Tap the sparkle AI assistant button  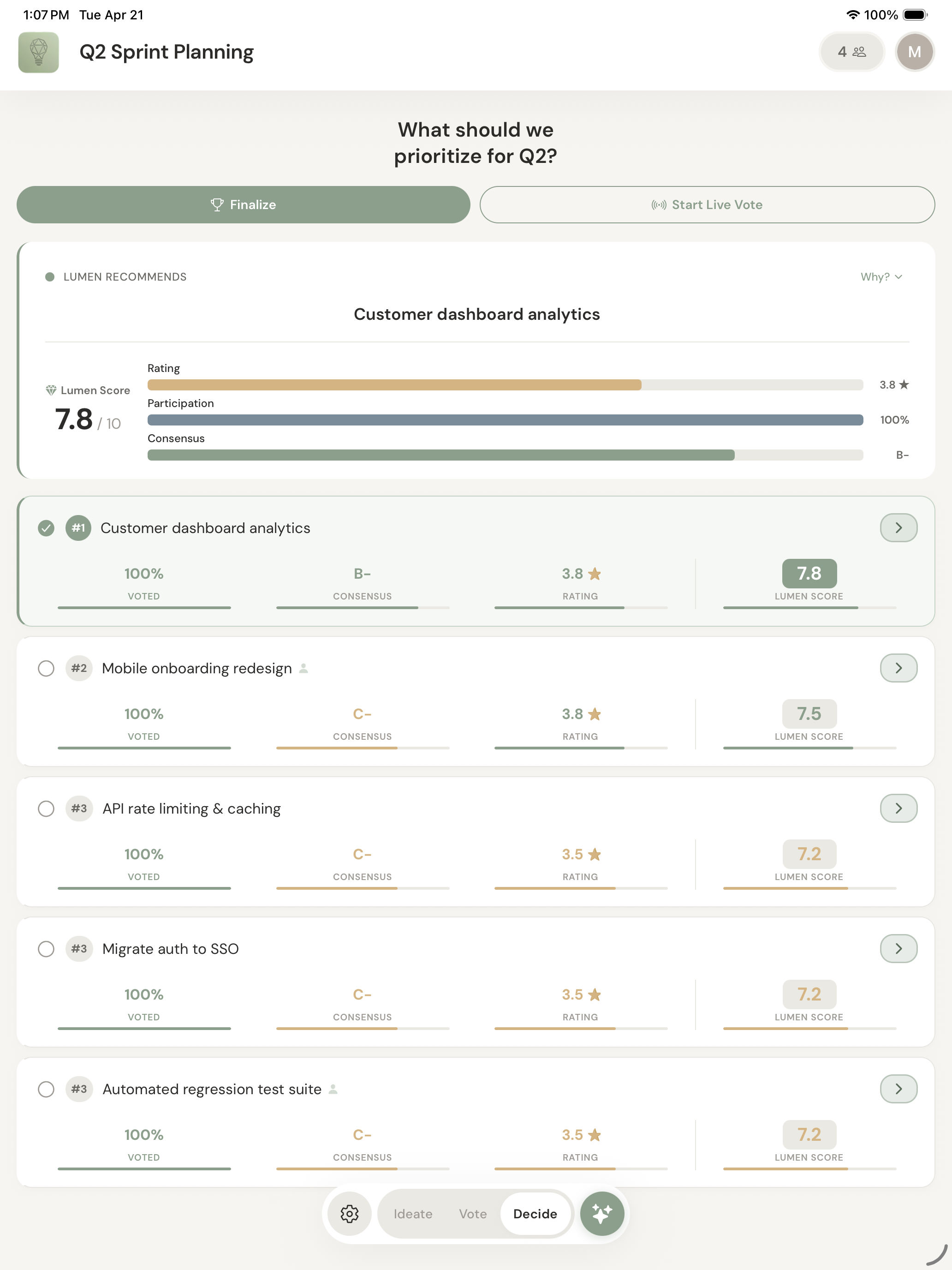point(602,1214)
